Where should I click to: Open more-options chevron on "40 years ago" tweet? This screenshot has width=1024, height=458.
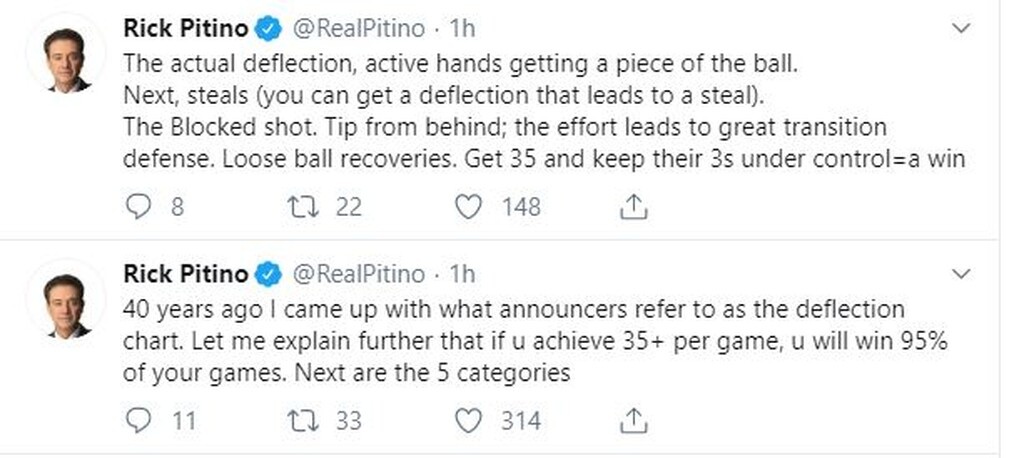(x=960, y=273)
